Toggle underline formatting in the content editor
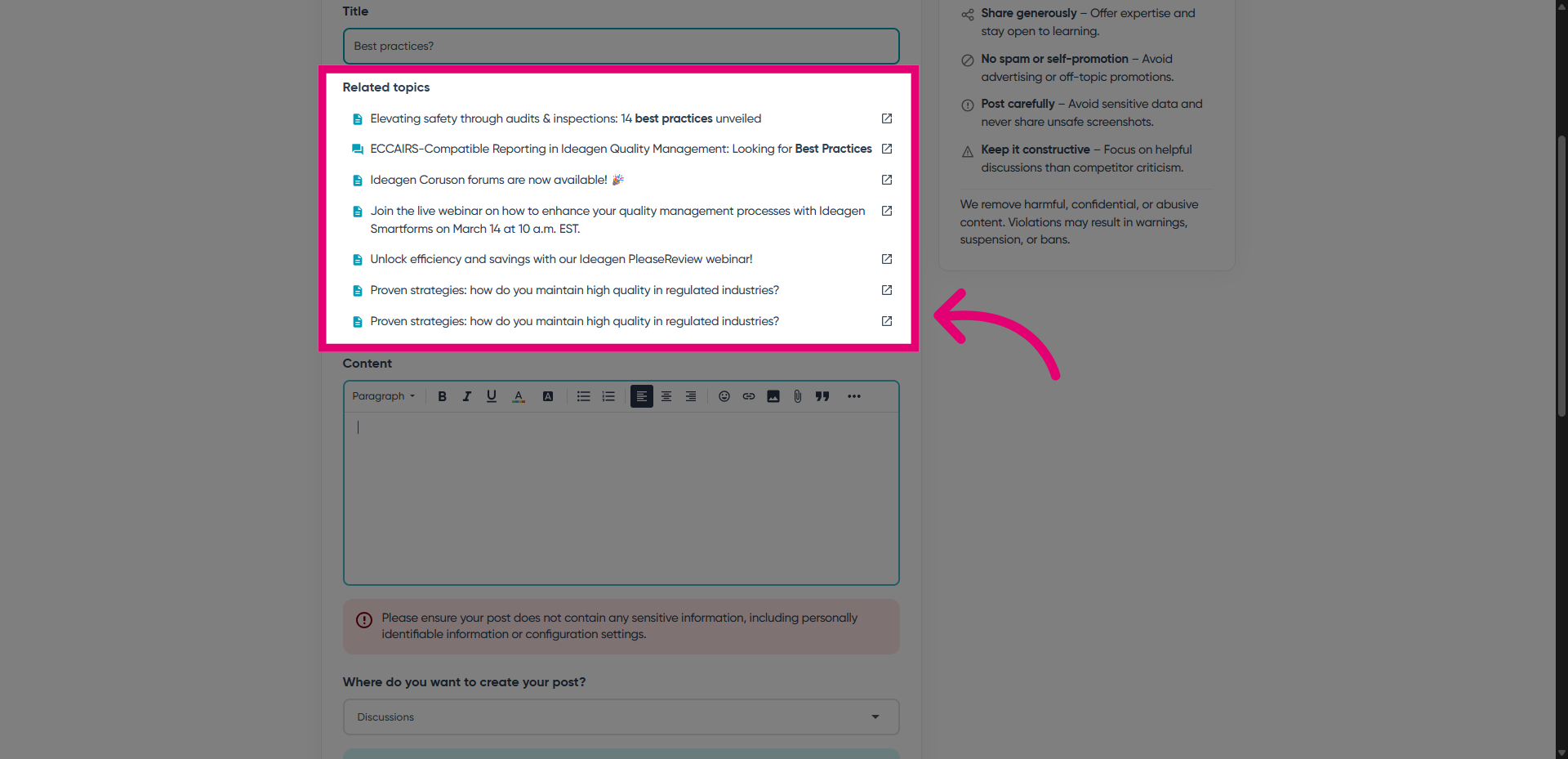1568x759 pixels. pos(492,396)
